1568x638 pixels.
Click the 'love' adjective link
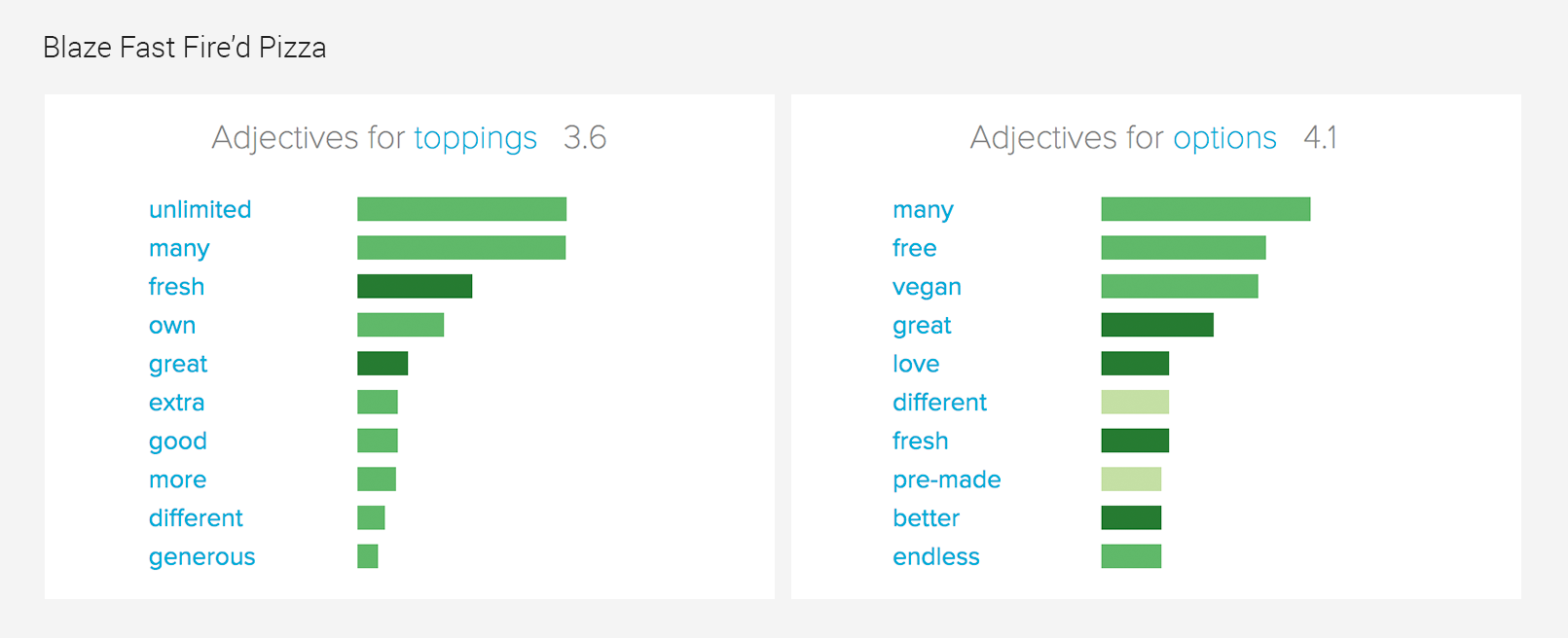pyautogui.click(x=916, y=364)
